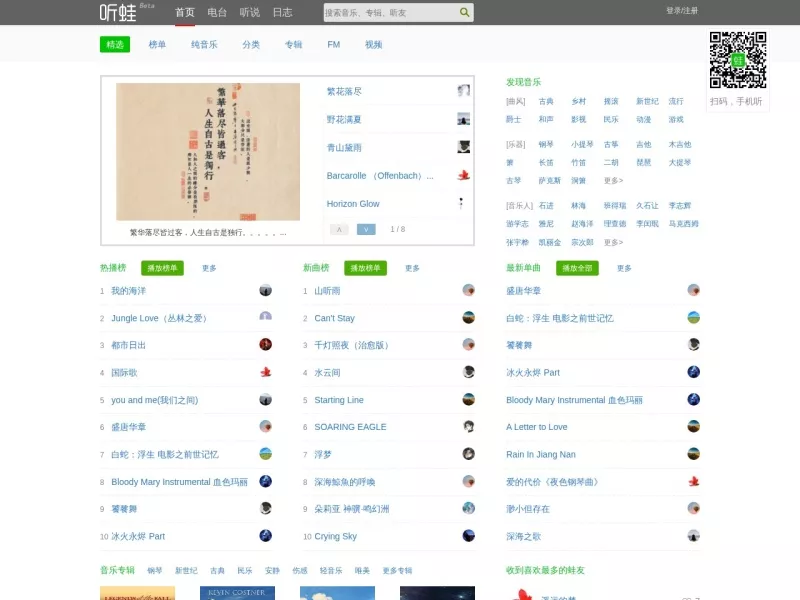This screenshot has width=800, height=600.
Task: Switch to the 榜单 tab
Action: pos(157,44)
